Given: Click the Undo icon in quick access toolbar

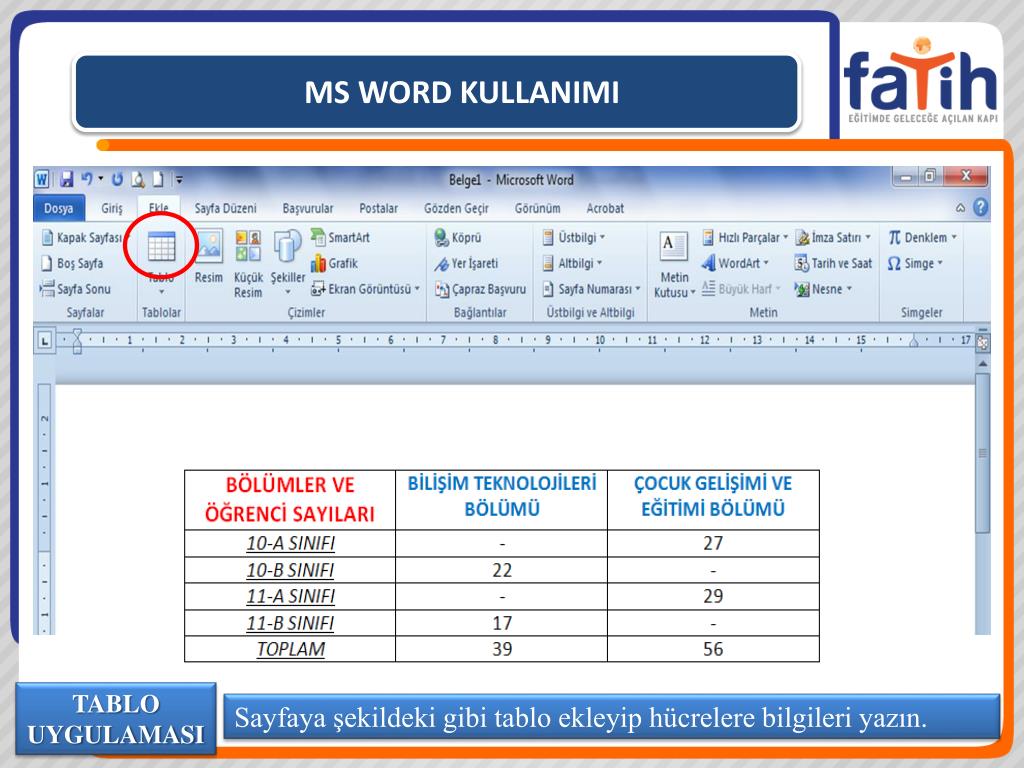Looking at the screenshot, I should [86, 178].
